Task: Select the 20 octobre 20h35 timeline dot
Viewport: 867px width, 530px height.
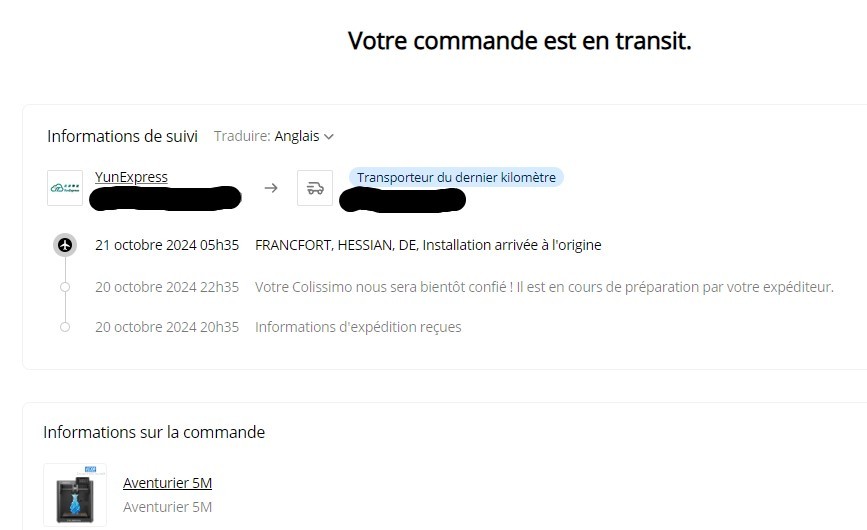Action: point(65,327)
